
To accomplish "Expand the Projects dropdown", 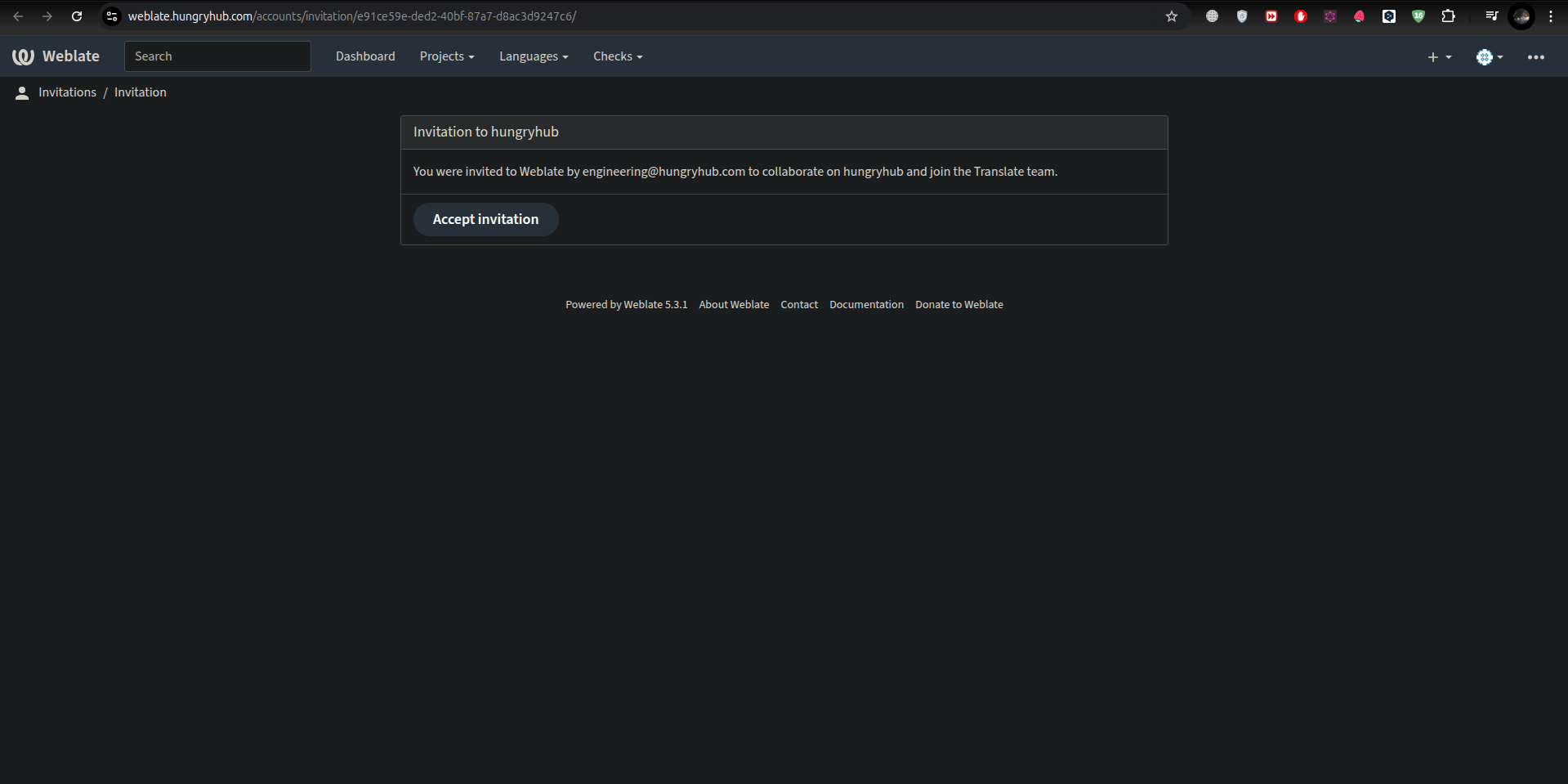I will coord(446,56).
